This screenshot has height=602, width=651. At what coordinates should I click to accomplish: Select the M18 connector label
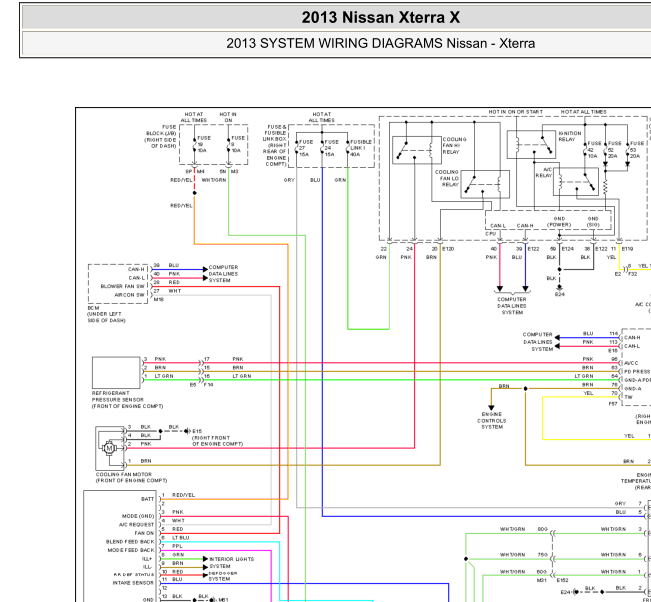[159, 299]
